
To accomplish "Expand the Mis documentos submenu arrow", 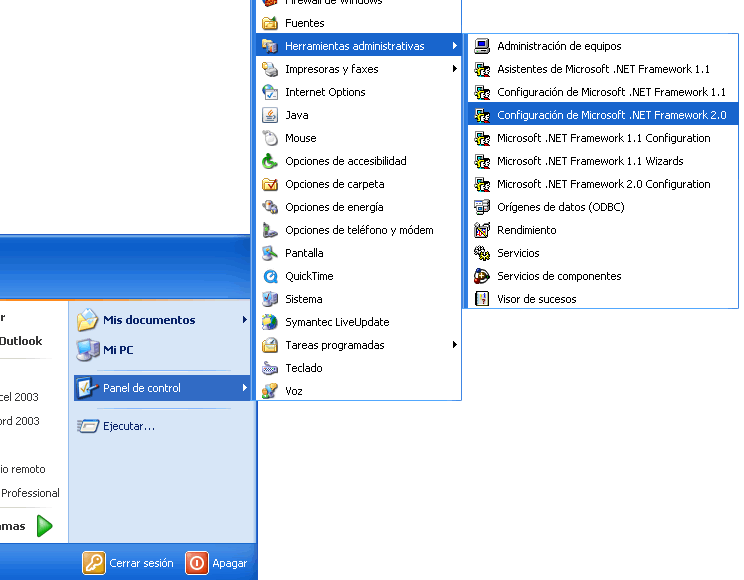I will [x=244, y=319].
